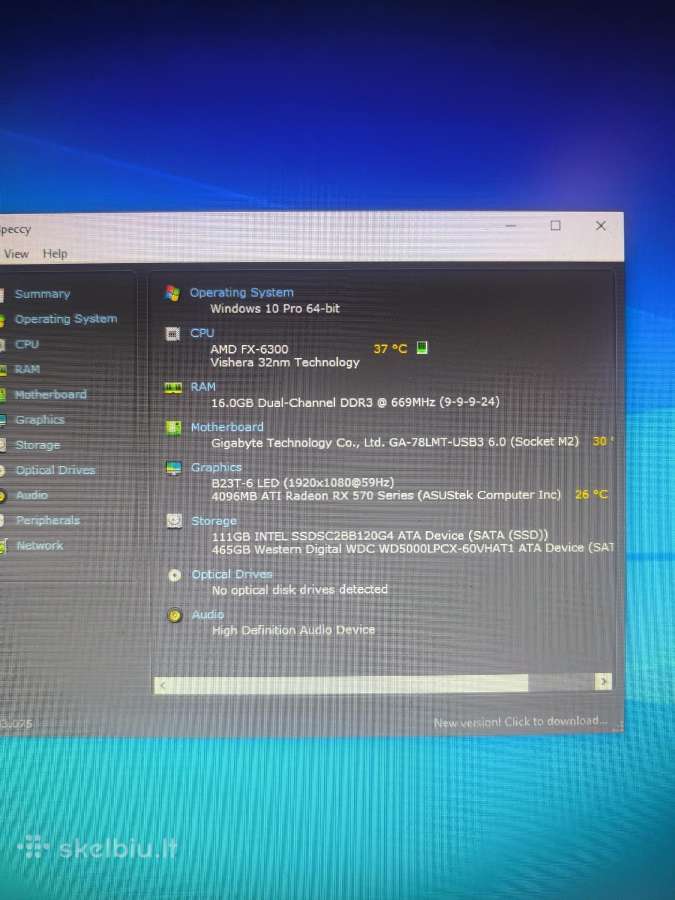The image size is (675, 900).
Task: Click the Vishera 32nm Technology text
Action: click(x=285, y=363)
